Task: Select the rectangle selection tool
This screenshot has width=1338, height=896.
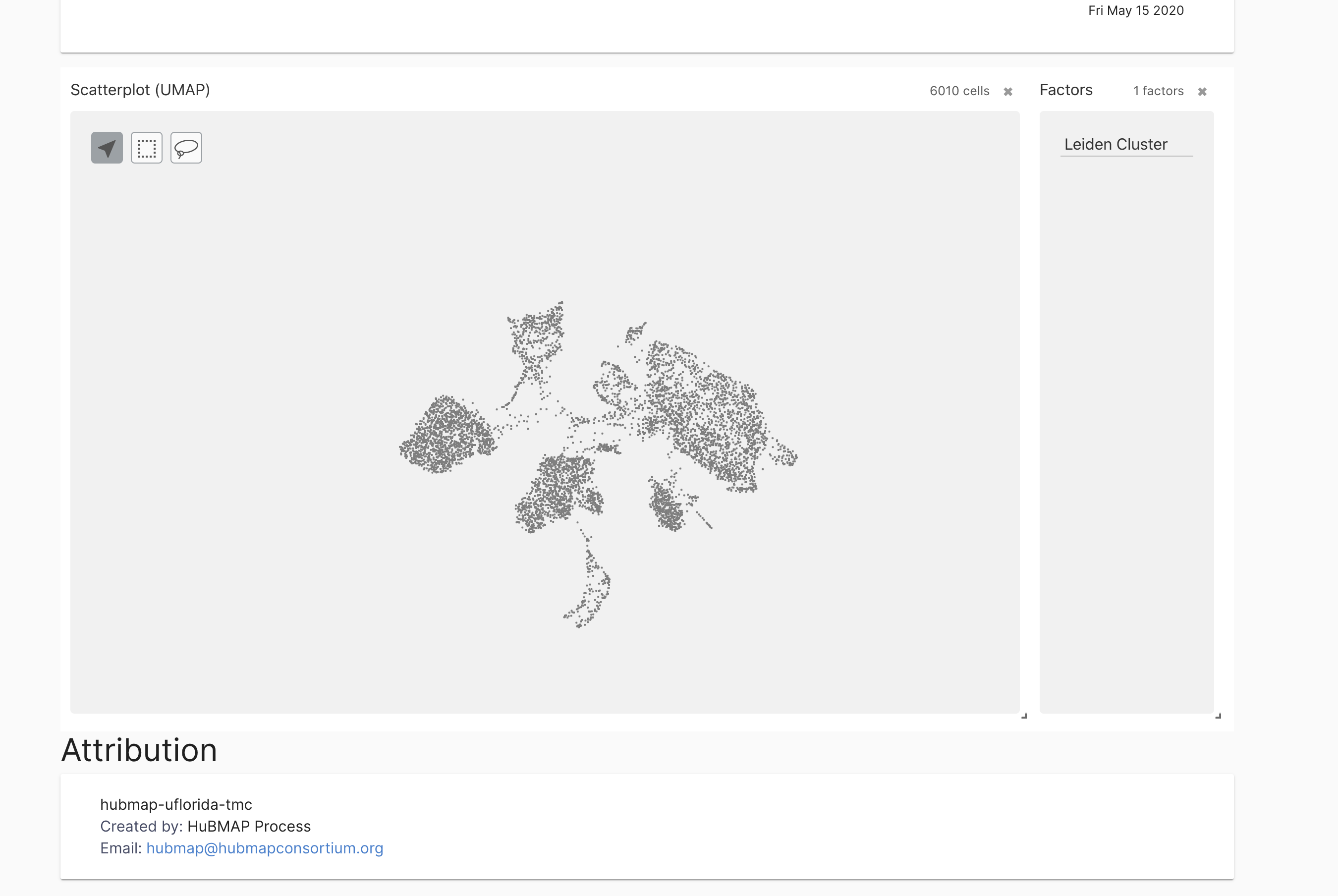Action: pyautogui.click(x=147, y=148)
